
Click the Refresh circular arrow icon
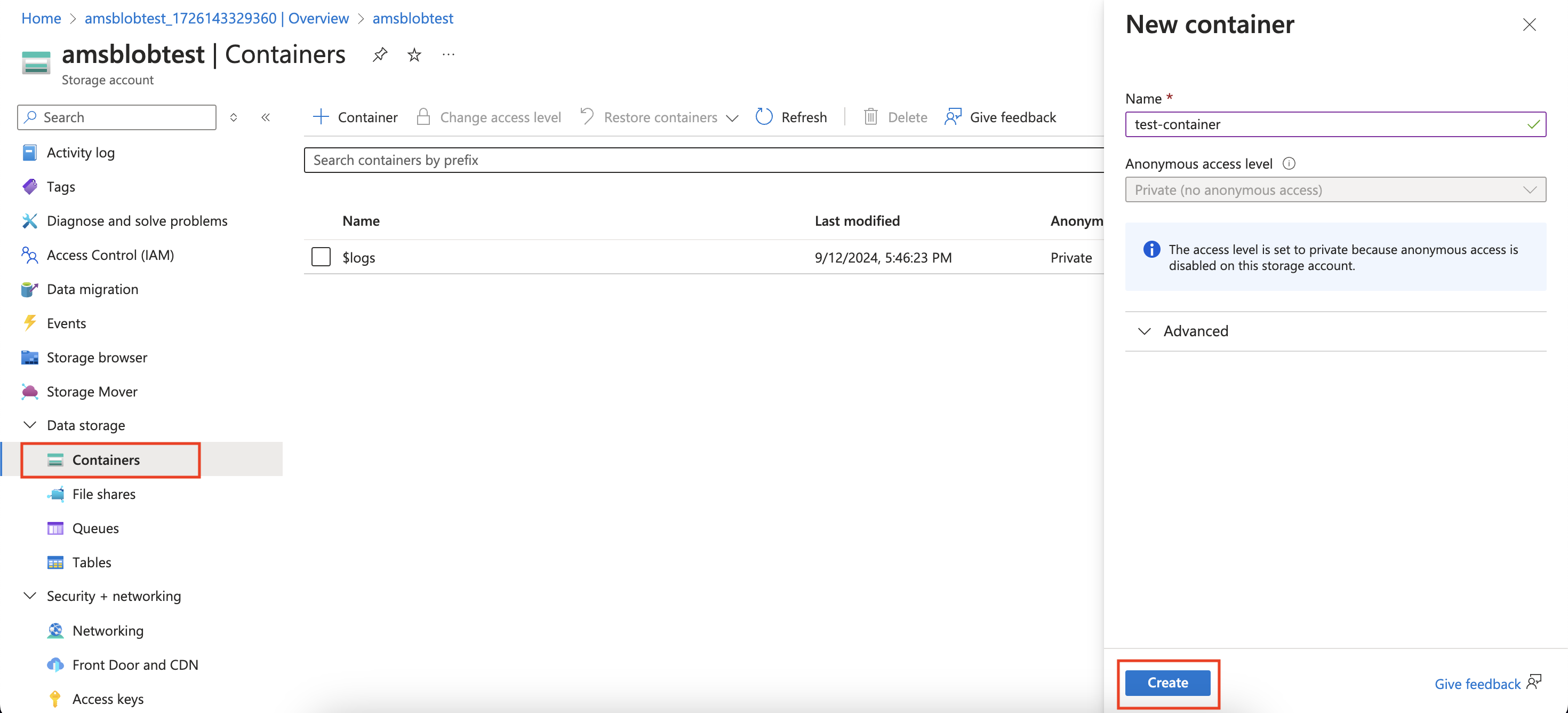[764, 116]
